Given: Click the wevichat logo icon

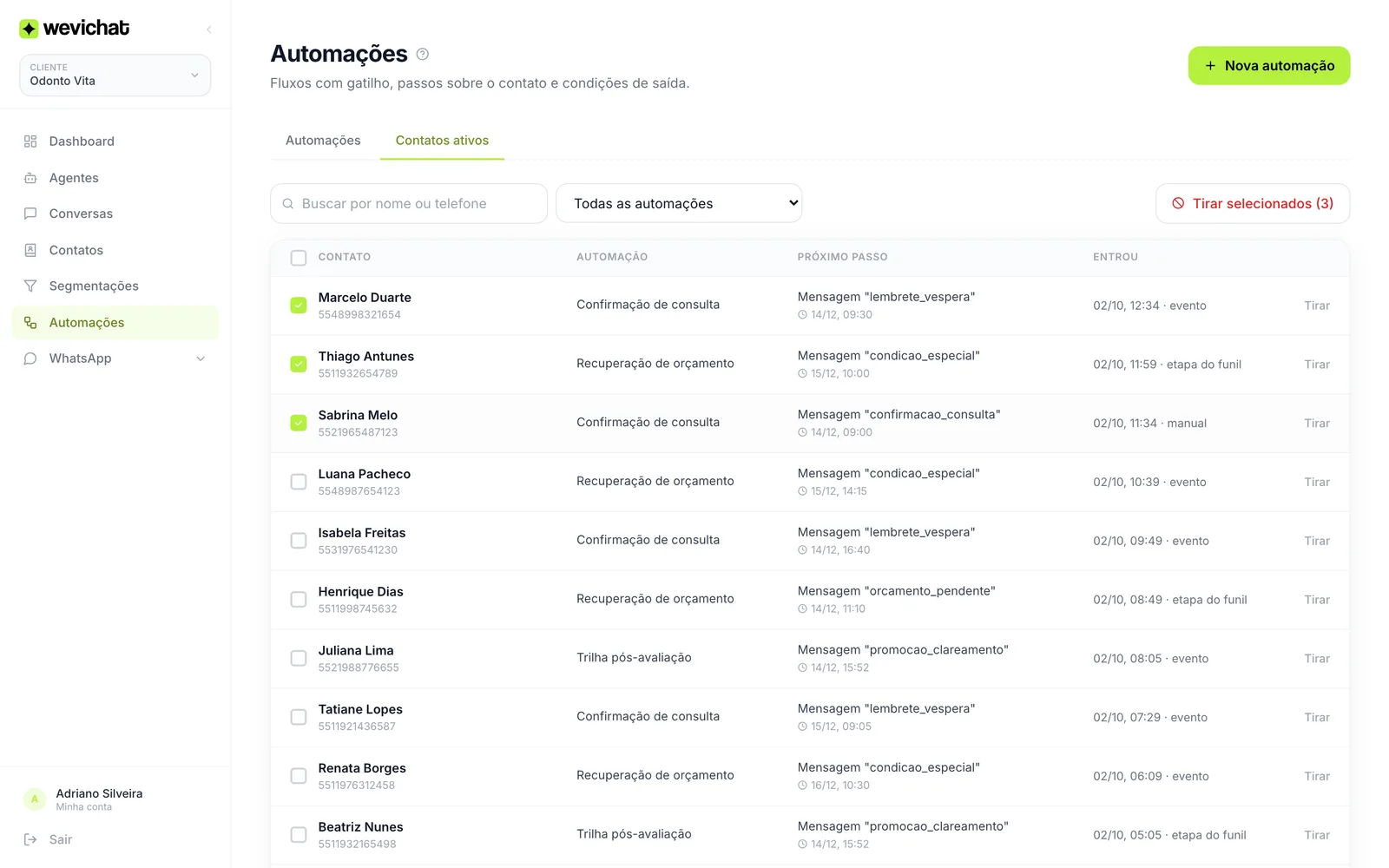Looking at the screenshot, I should click(29, 29).
